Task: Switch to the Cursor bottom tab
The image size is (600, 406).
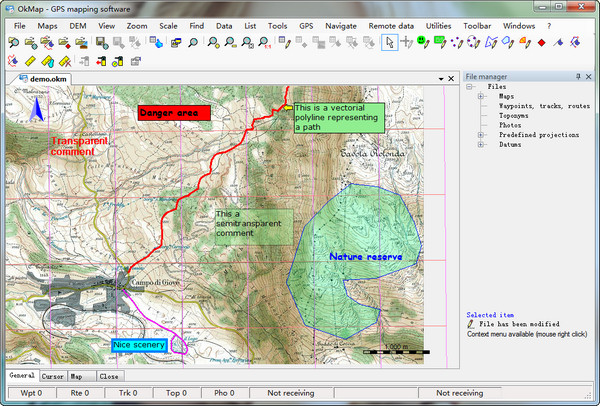Action: [x=52, y=376]
